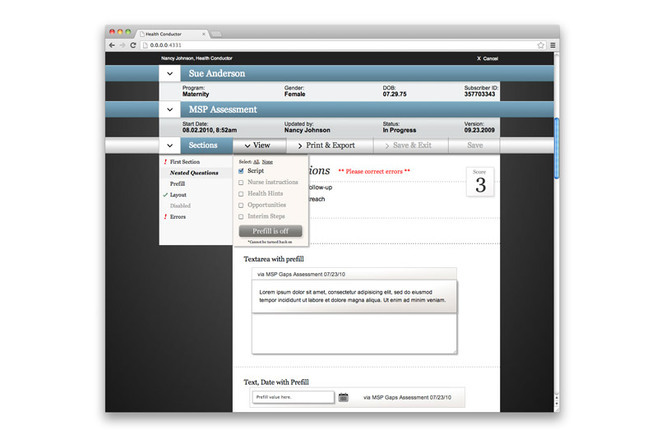
Task: Reload the page with the refresh icon
Action: (133, 45)
